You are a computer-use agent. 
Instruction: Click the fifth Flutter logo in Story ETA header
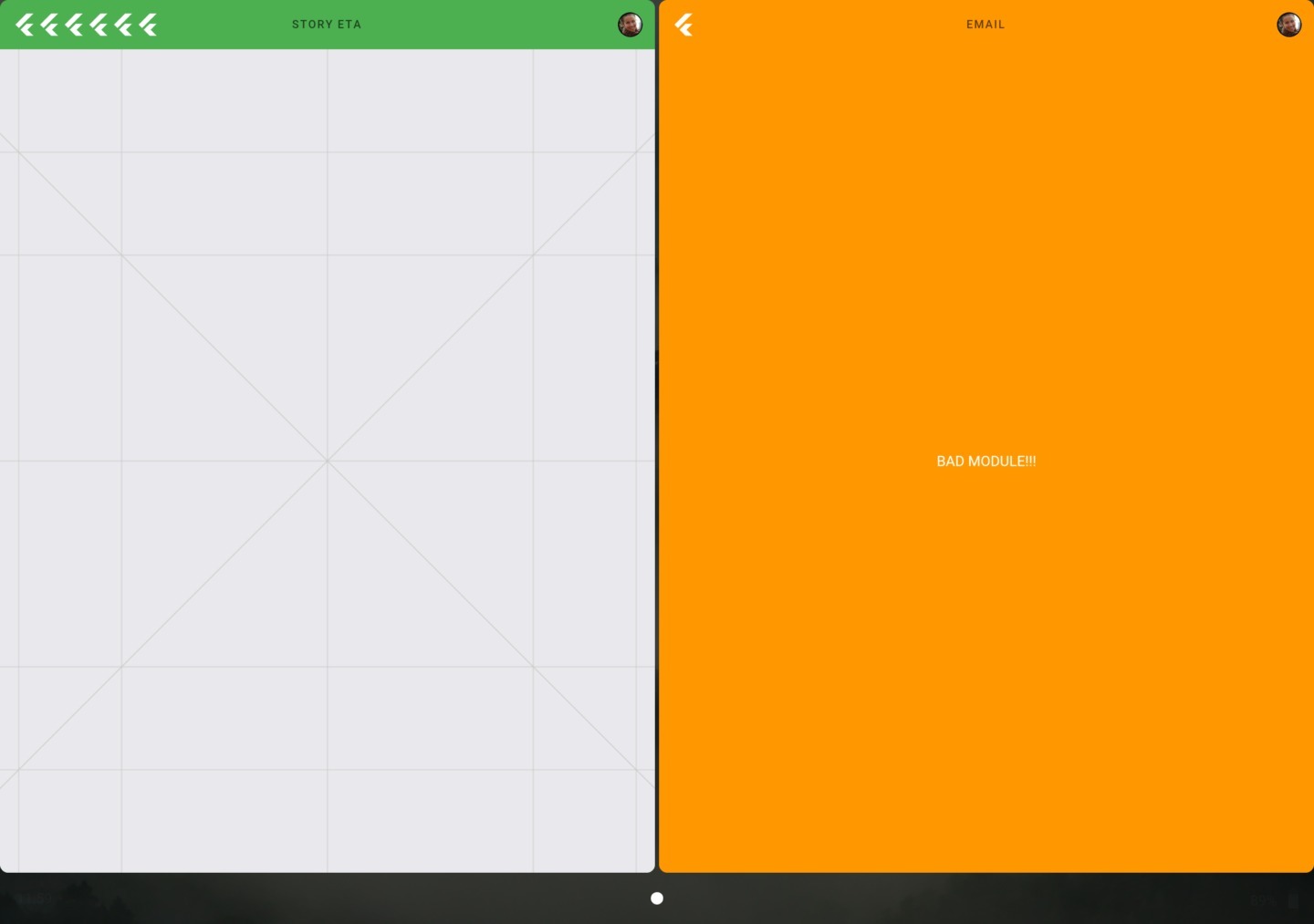(123, 25)
